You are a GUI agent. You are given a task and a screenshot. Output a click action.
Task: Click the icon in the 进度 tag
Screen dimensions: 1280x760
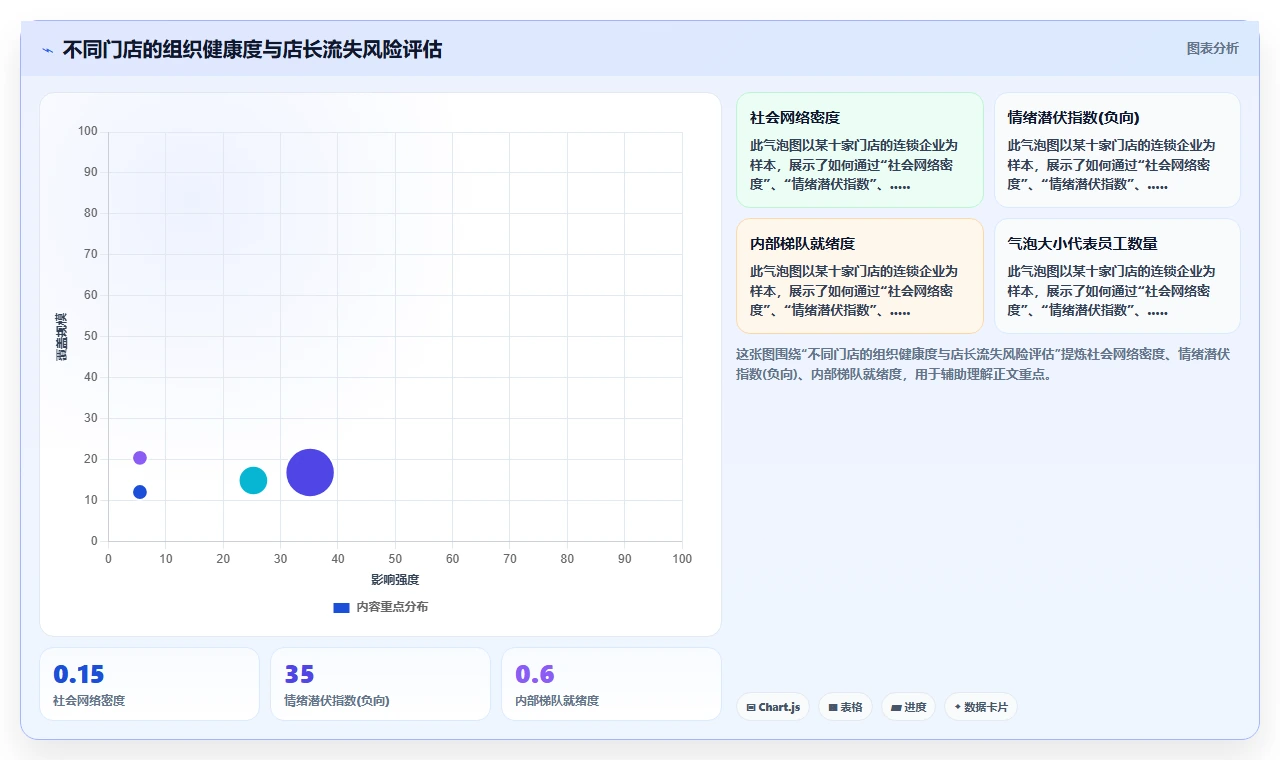point(895,707)
